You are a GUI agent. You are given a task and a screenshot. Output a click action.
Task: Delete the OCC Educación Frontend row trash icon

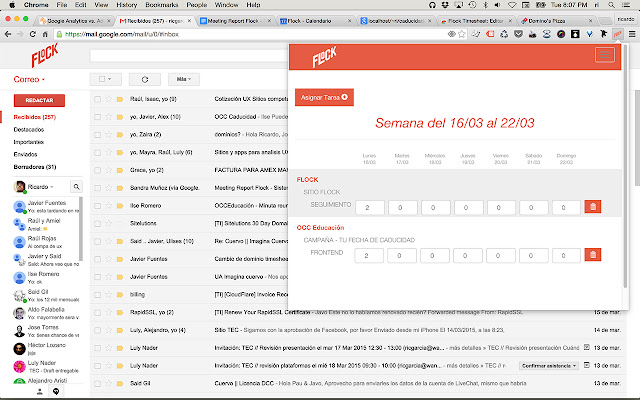click(593, 255)
